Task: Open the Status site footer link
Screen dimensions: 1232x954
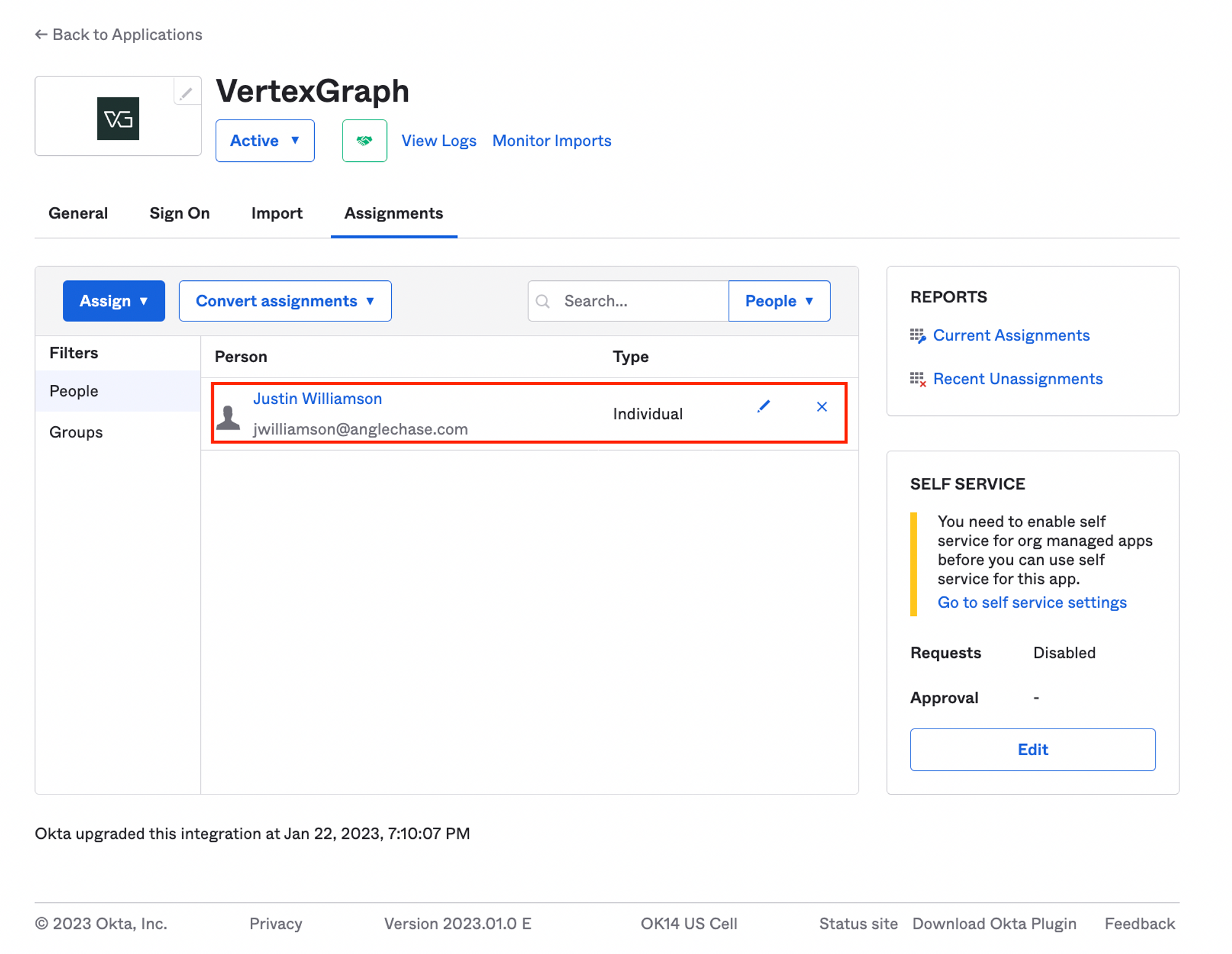Action: [x=858, y=924]
